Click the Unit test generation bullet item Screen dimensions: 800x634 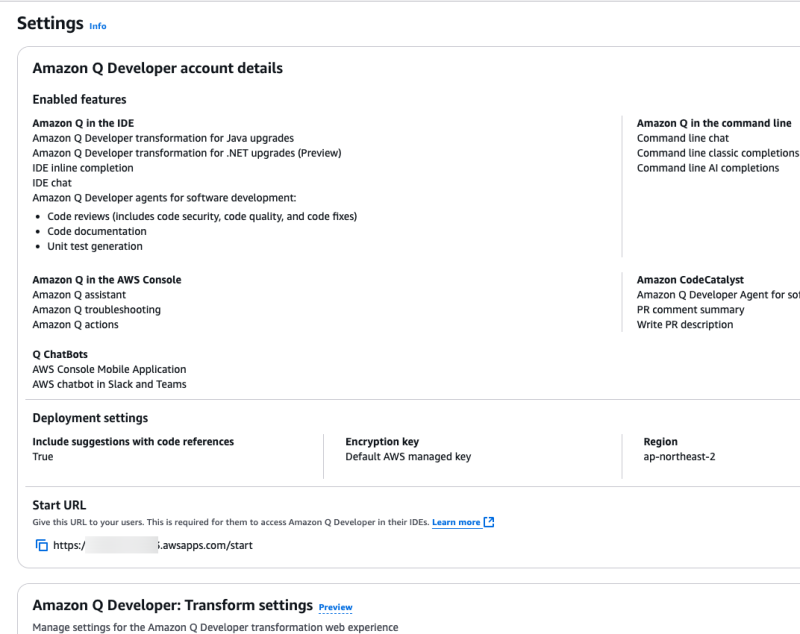click(95, 246)
